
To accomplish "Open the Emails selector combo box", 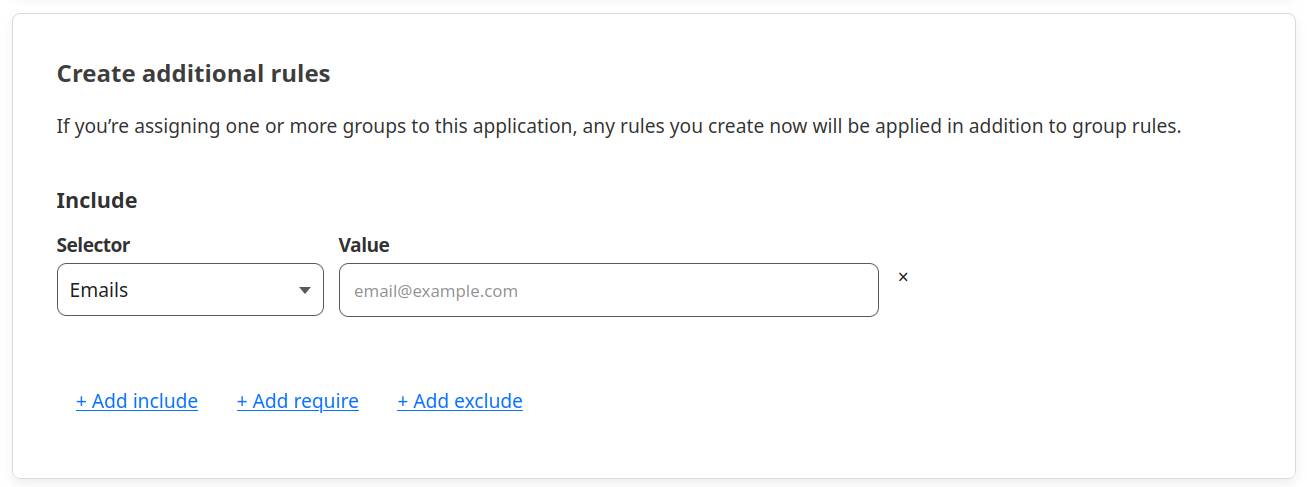I will (190, 290).
